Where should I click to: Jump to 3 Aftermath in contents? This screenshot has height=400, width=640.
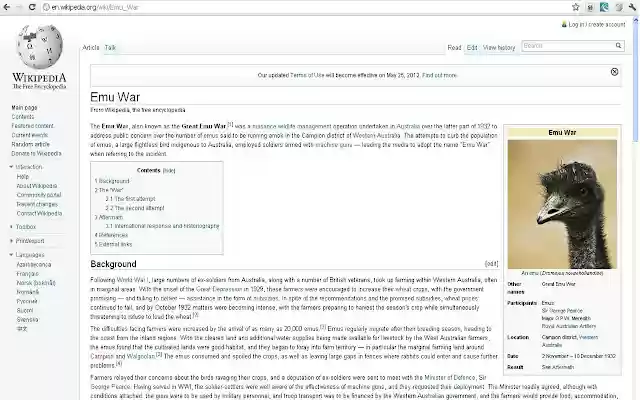click(109, 217)
